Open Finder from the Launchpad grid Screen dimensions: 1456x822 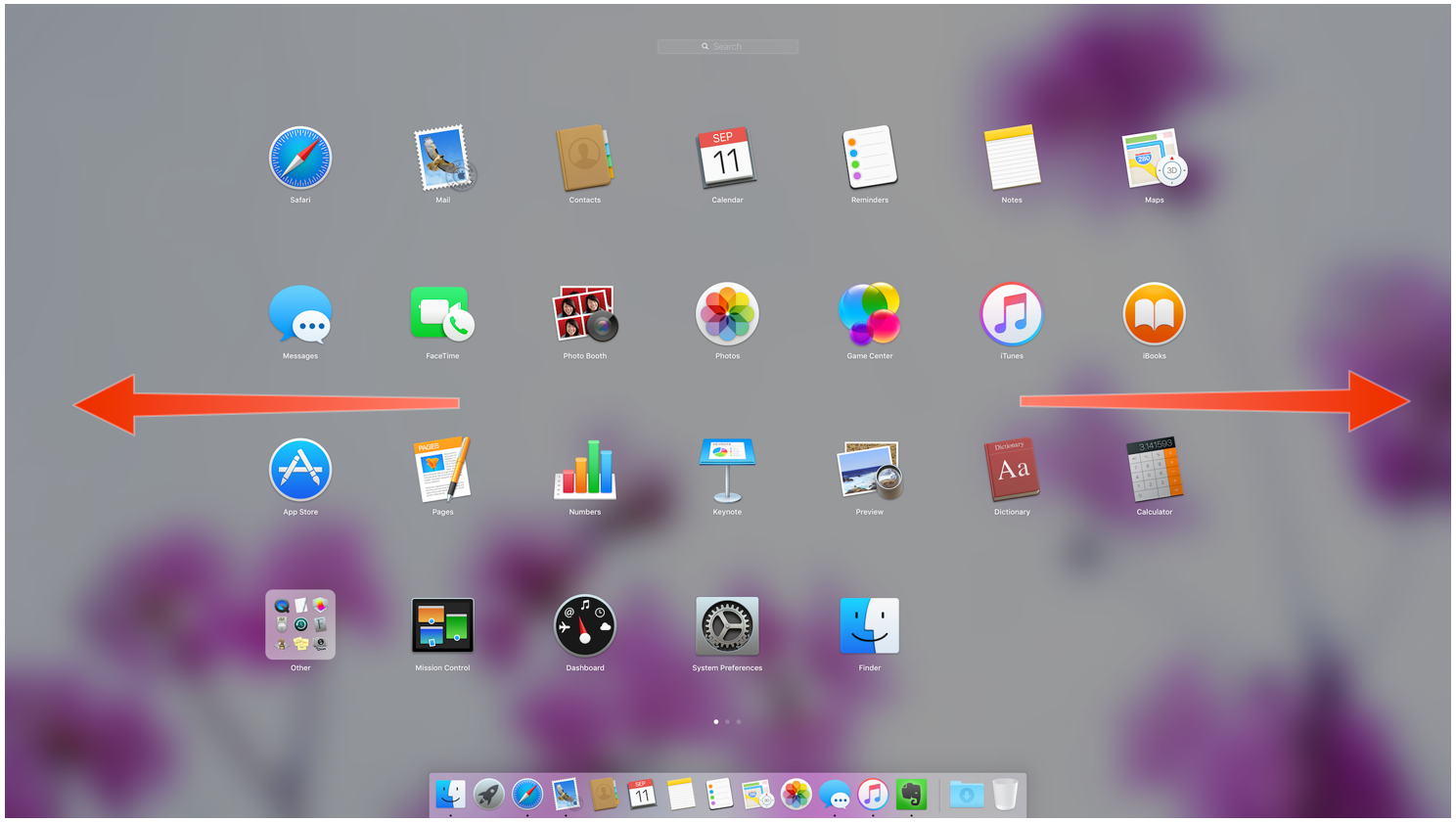click(x=870, y=625)
